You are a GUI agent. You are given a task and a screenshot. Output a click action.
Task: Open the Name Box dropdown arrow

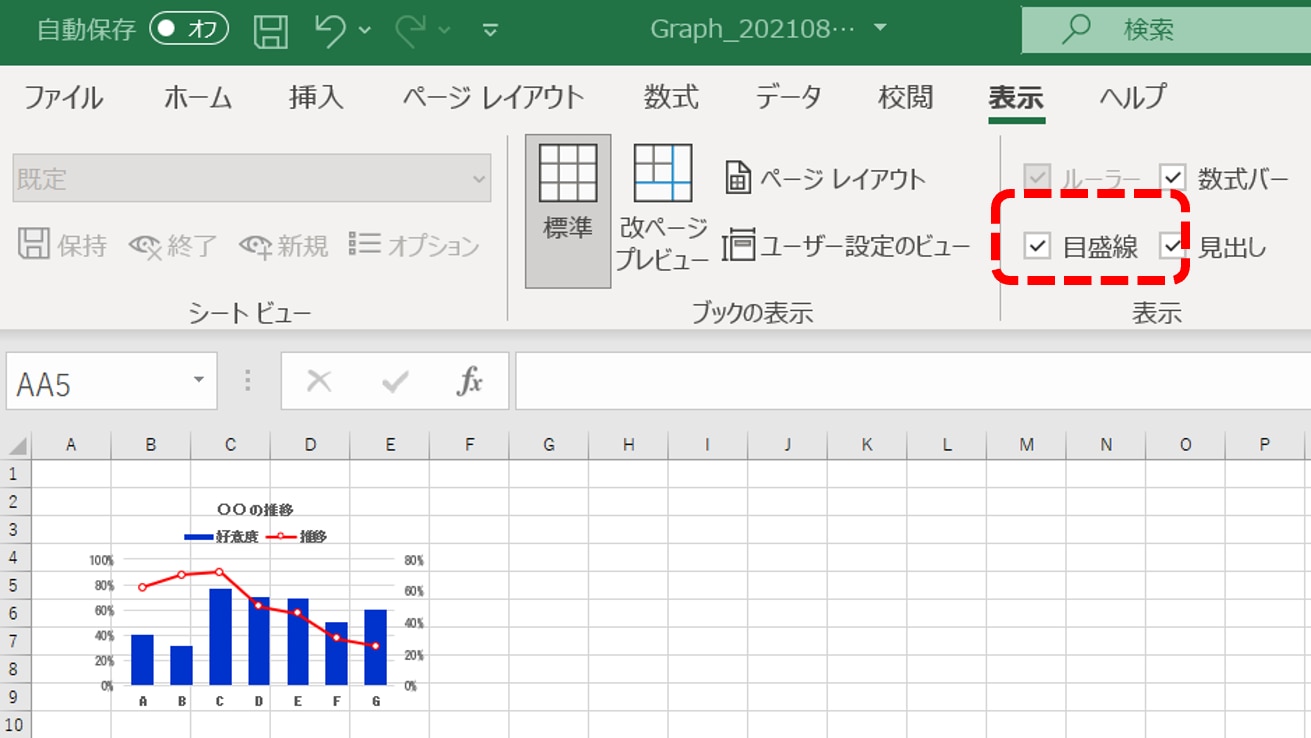pos(199,381)
